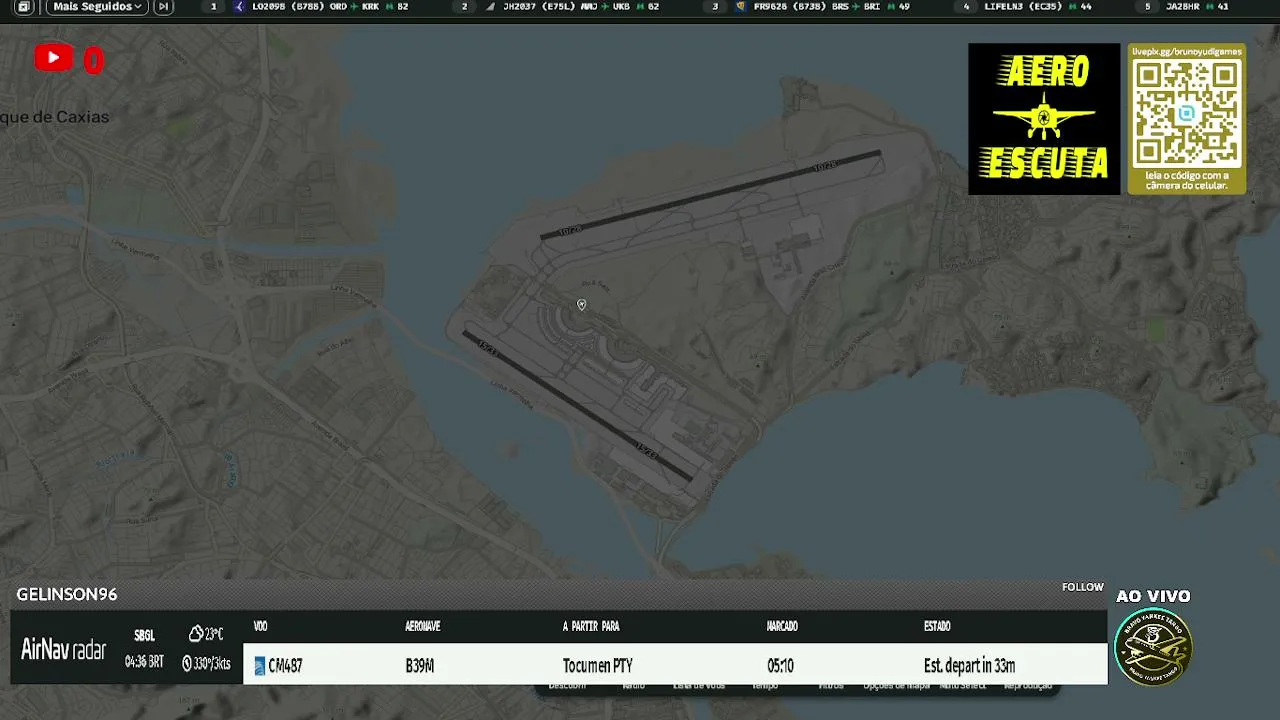Click the VOO column header
The image size is (1280, 720).
[x=261, y=627]
